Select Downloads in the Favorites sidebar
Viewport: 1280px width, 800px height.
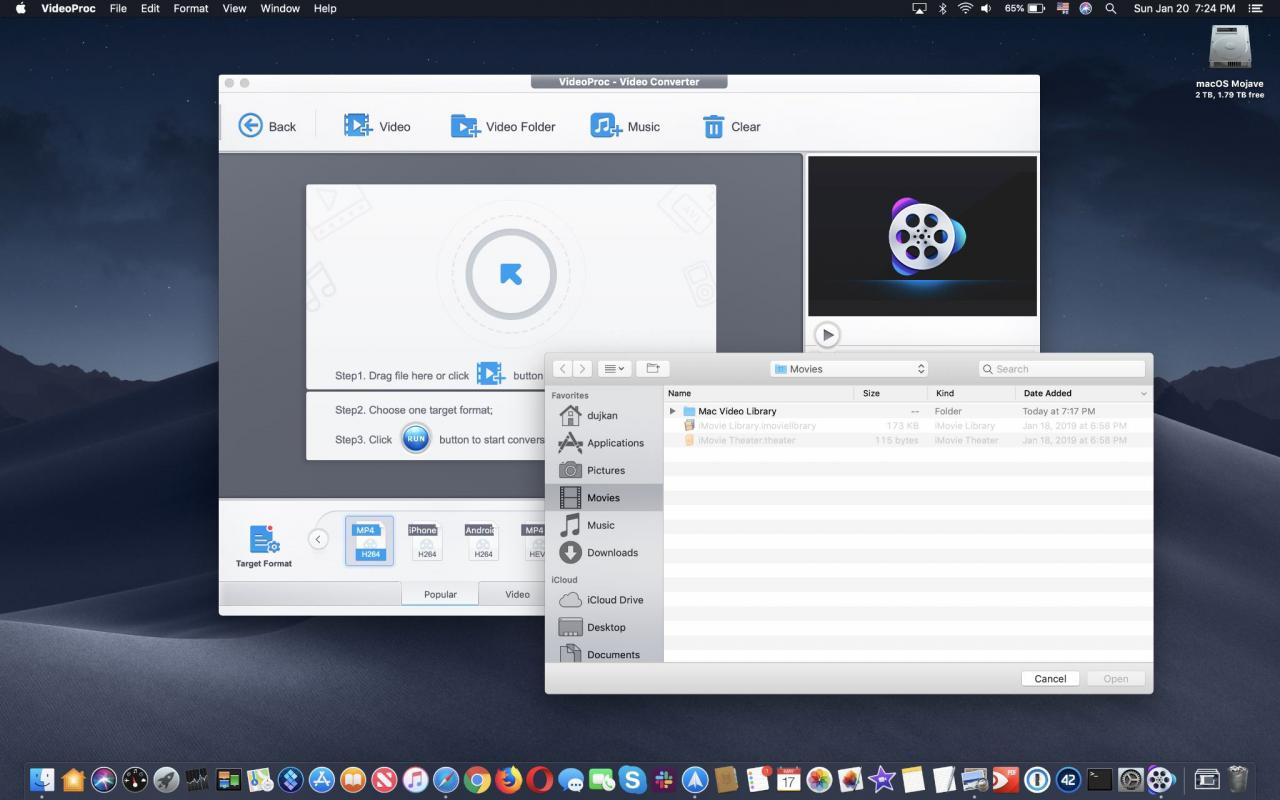[603, 552]
